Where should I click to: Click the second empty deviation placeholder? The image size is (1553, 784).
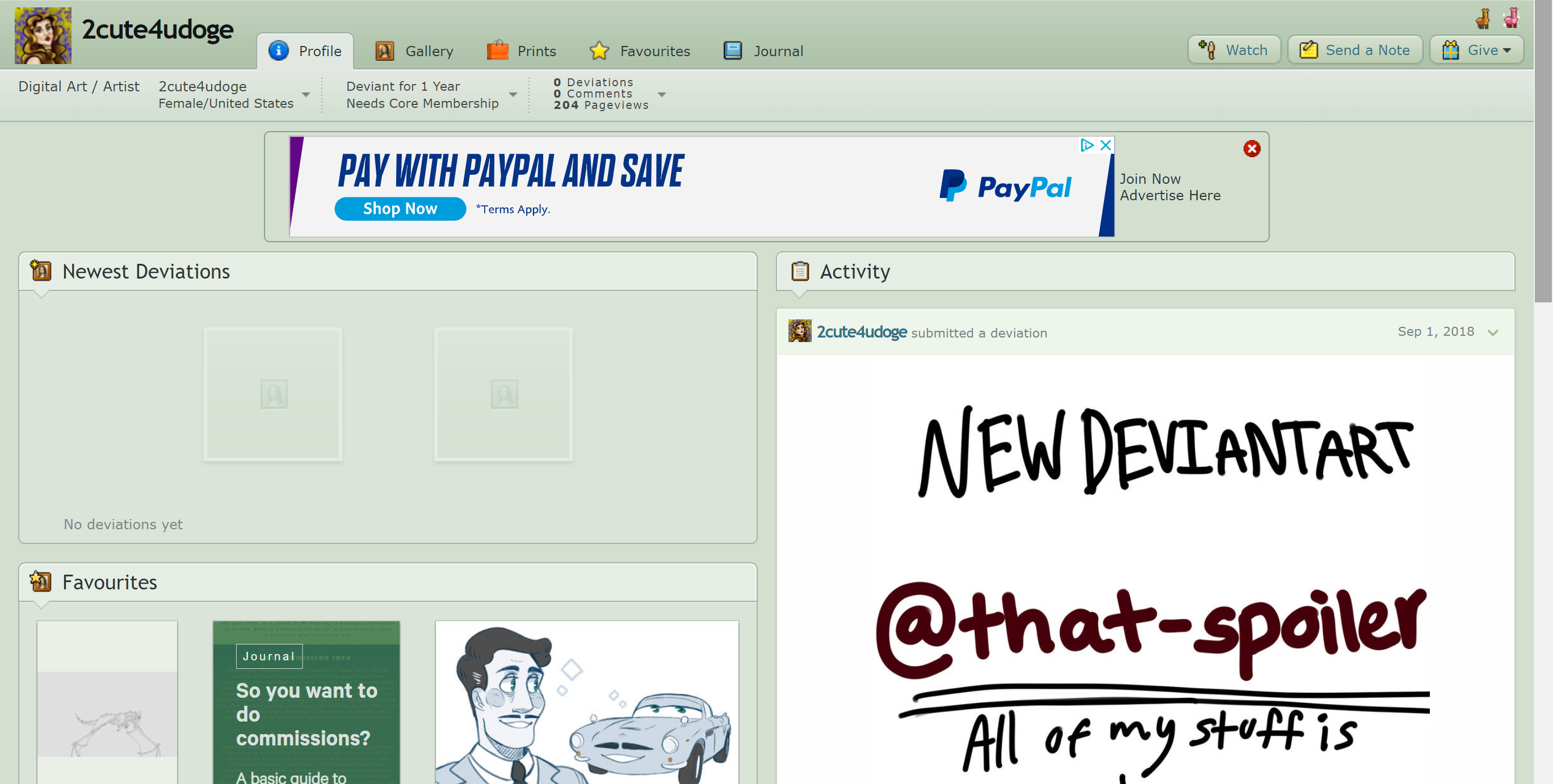click(503, 395)
